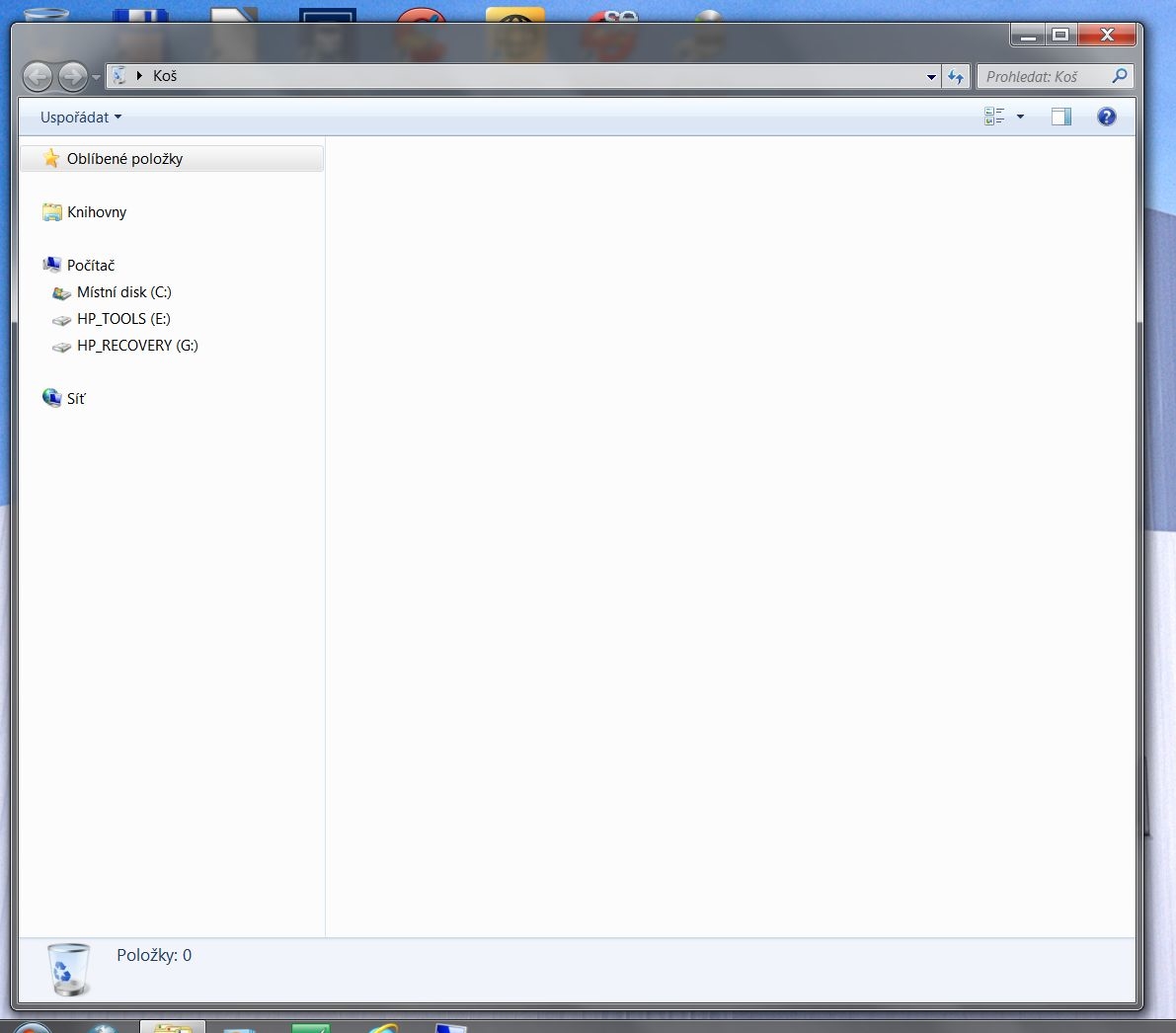Open the address bar history dropdown

point(931,76)
